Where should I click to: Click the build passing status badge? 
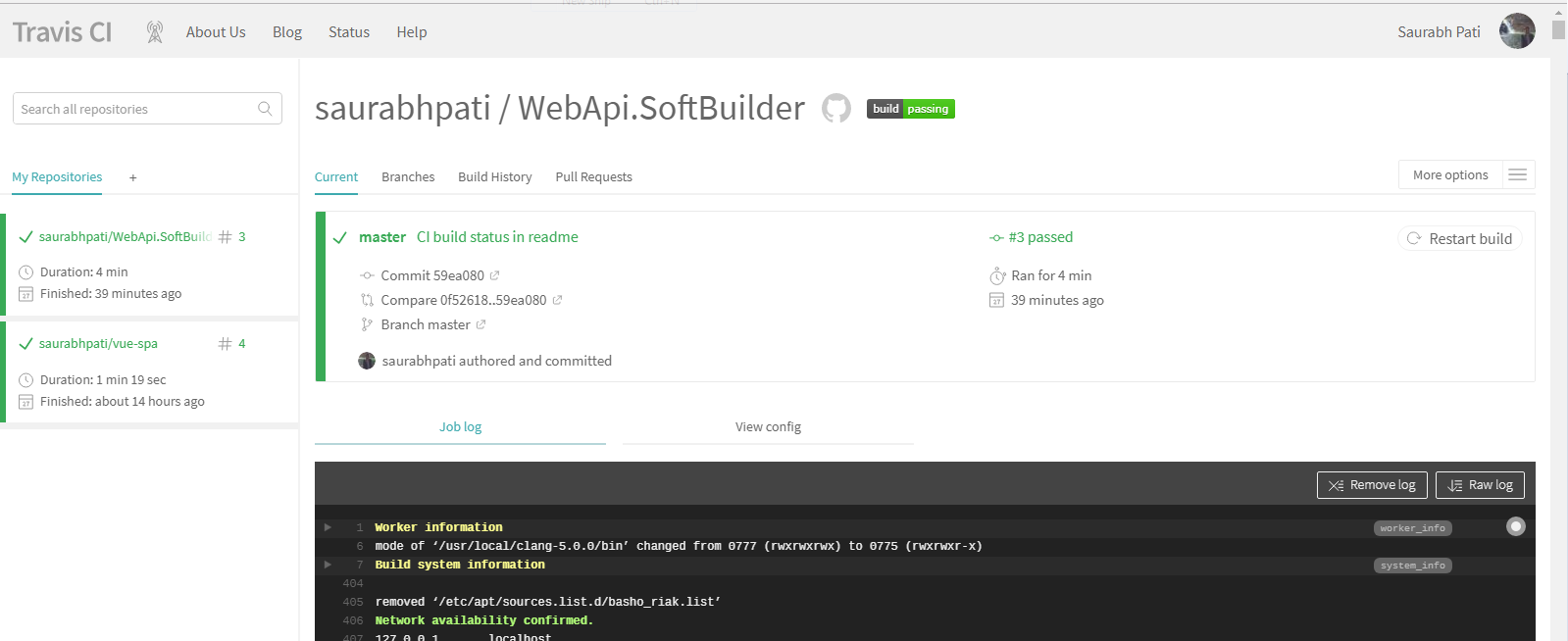(910, 109)
